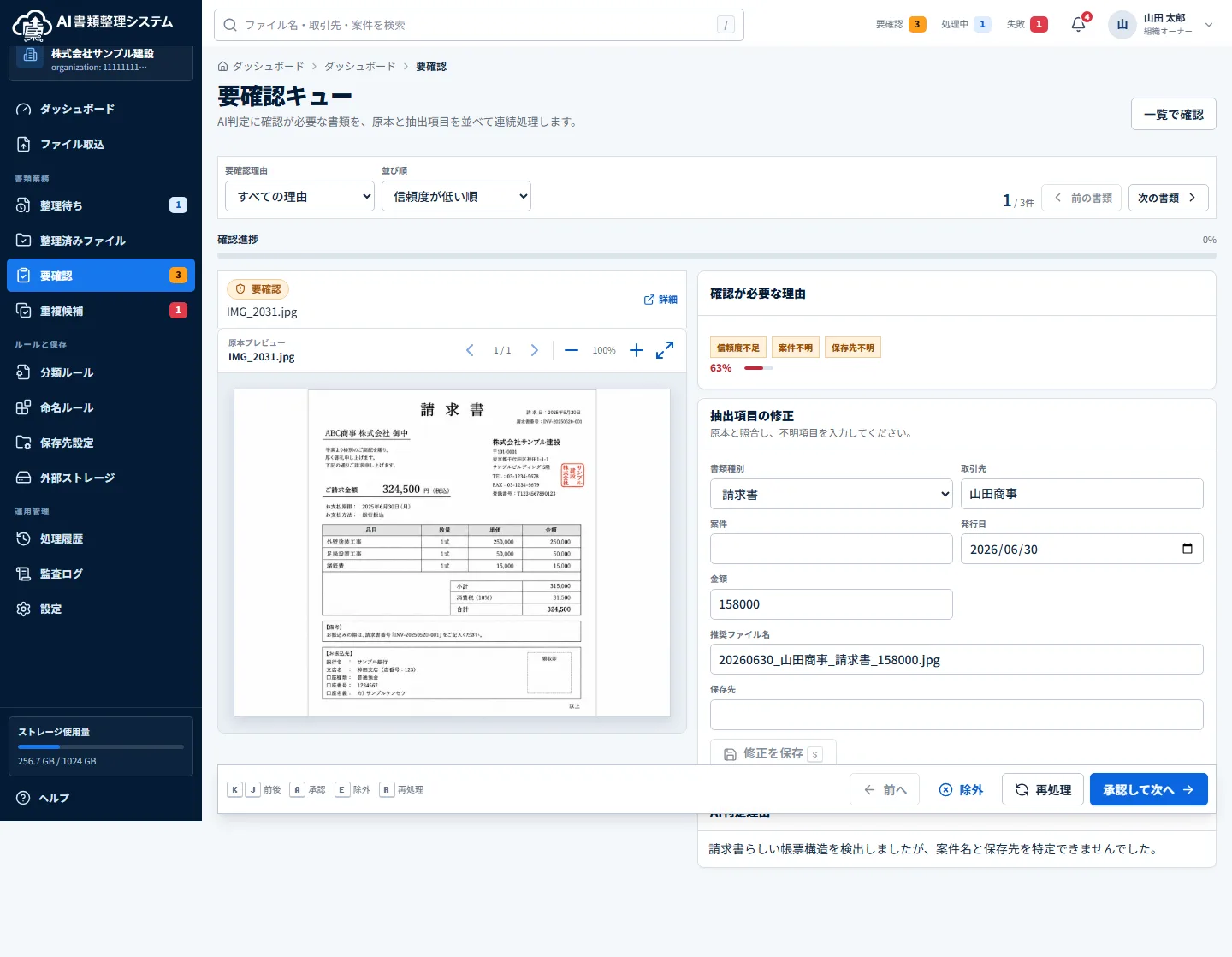This screenshot has width=1232, height=957.
Task: Open 保存先設定 in the sidebar
Action: pos(101,443)
